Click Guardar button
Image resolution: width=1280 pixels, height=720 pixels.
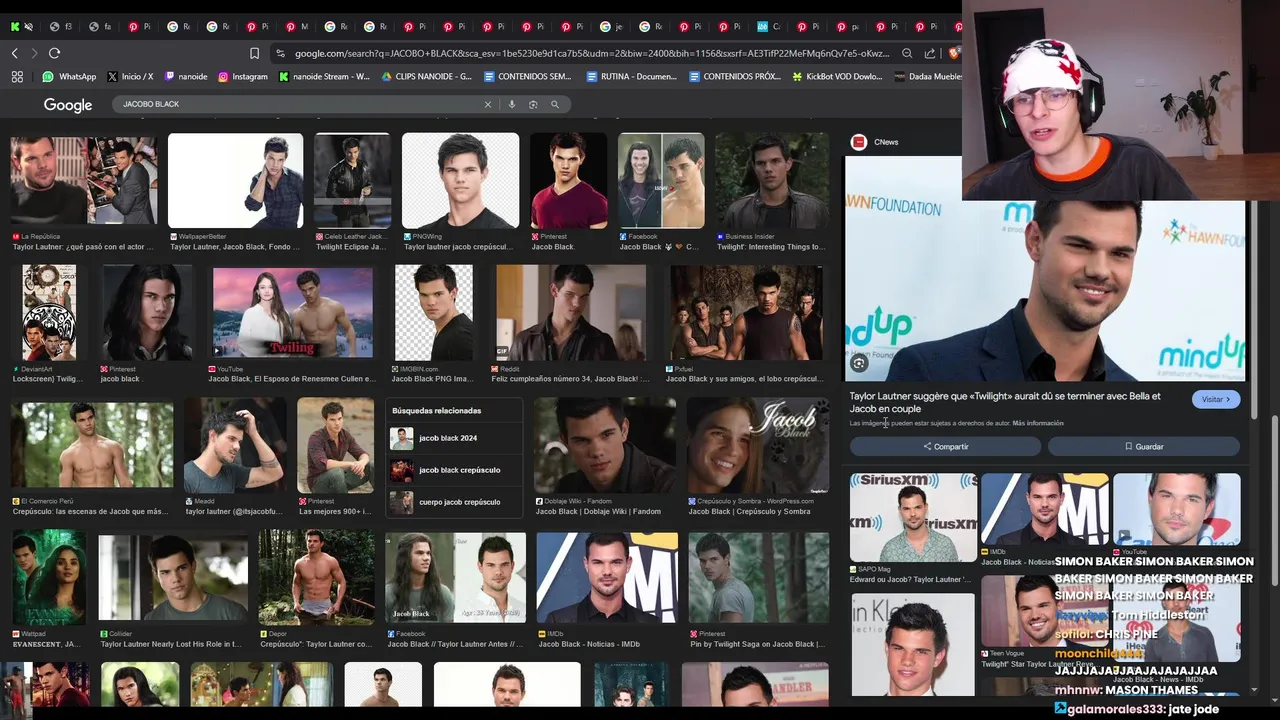pyautogui.click(x=1144, y=447)
